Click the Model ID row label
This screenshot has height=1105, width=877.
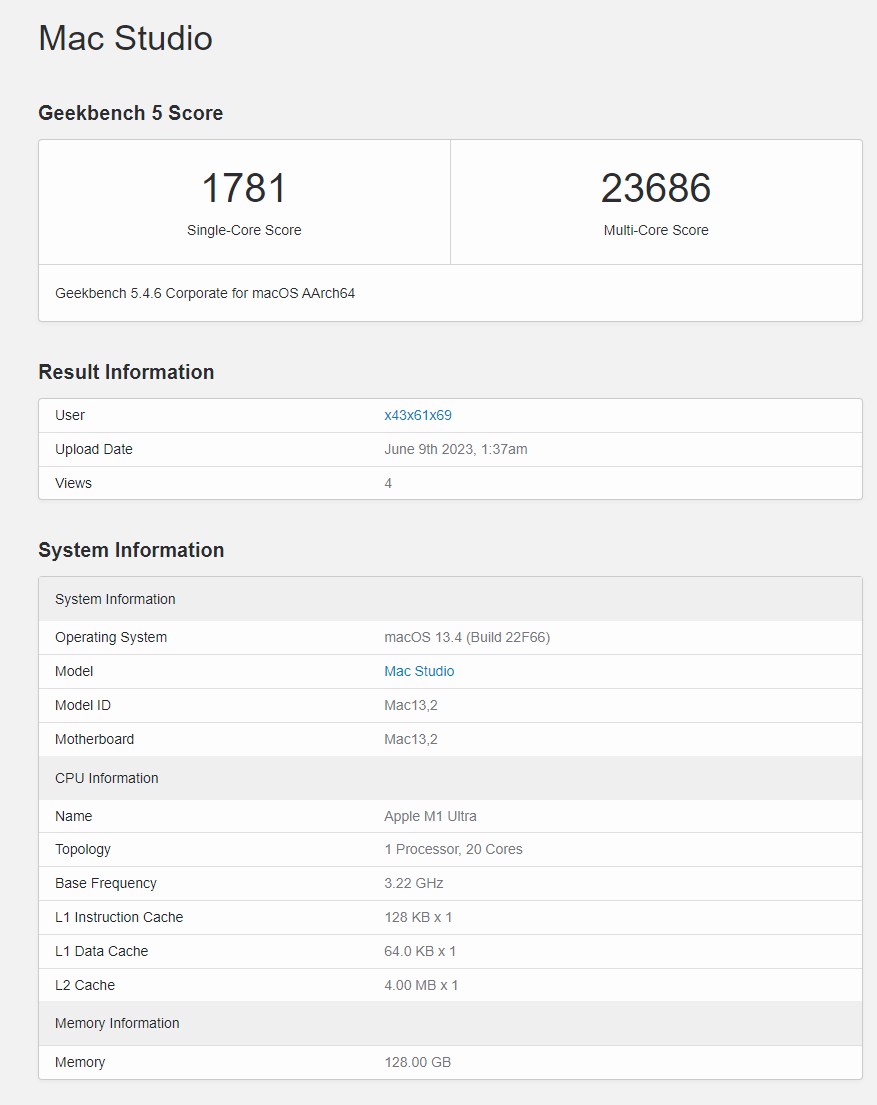click(x=82, y=705)
